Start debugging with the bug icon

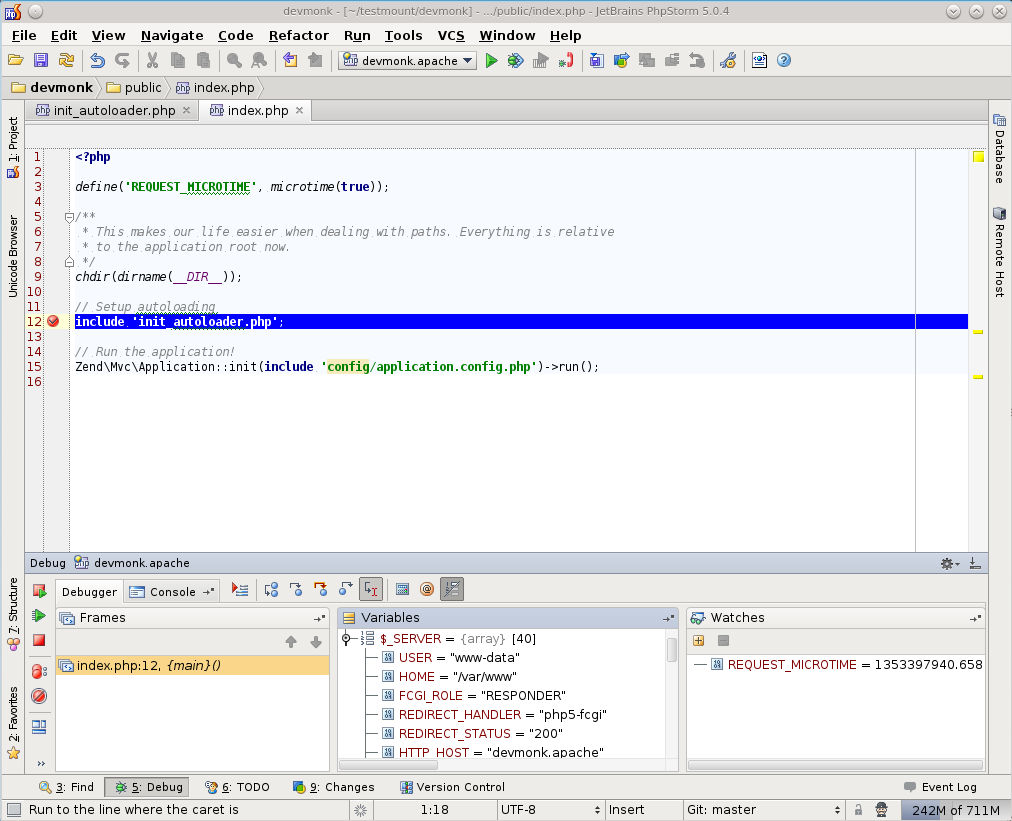pyautogui.click(x=515, y=61)
